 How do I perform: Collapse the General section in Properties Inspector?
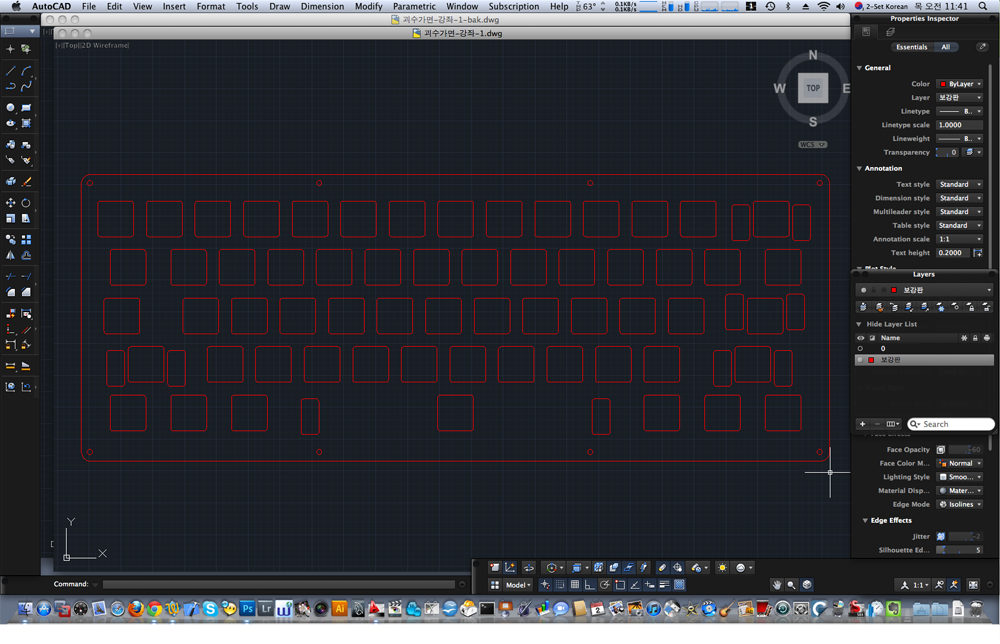coord(859,68)
